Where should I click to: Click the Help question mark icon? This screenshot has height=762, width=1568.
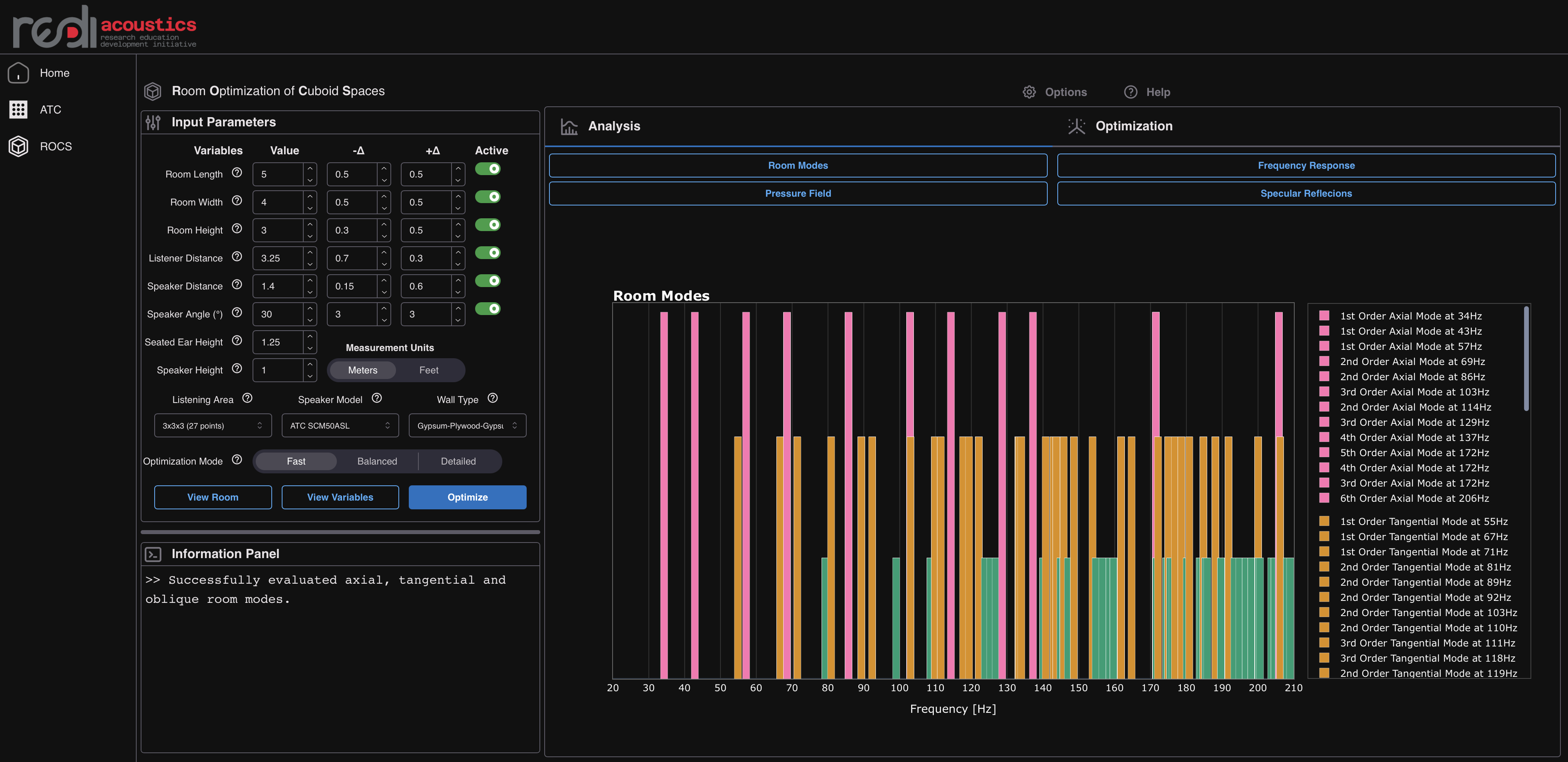click(x=1130, y=92)
